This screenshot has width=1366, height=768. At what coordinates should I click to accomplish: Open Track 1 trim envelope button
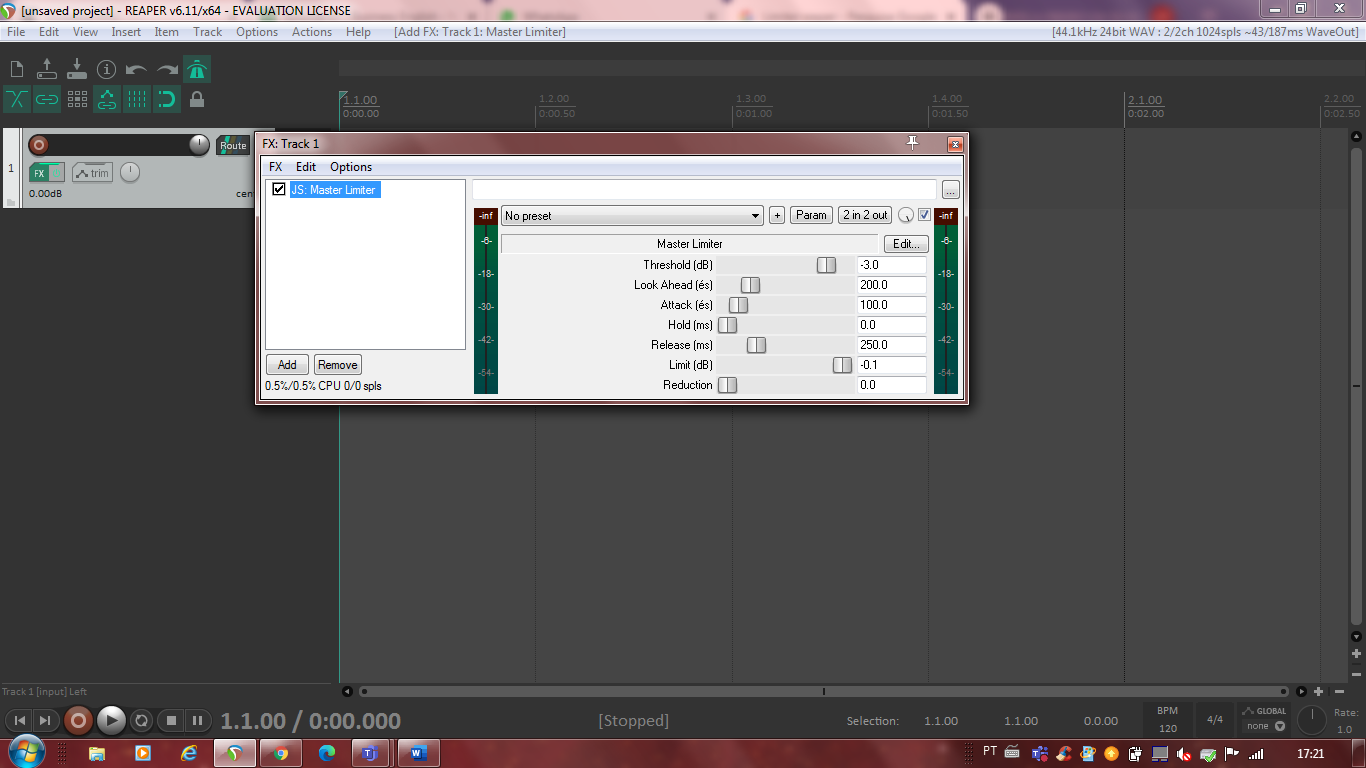93,173
